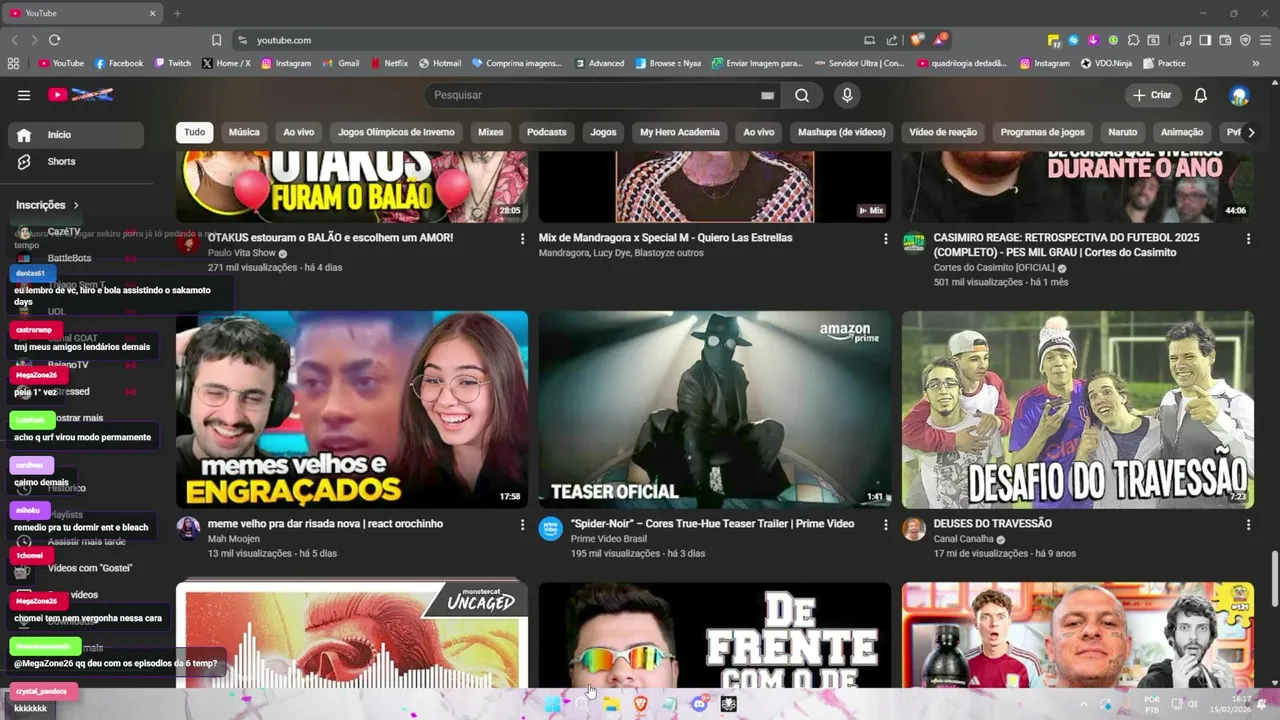Open the Netflix bookmark
This screenshot has width=1280, height=720.
point(390,63)
